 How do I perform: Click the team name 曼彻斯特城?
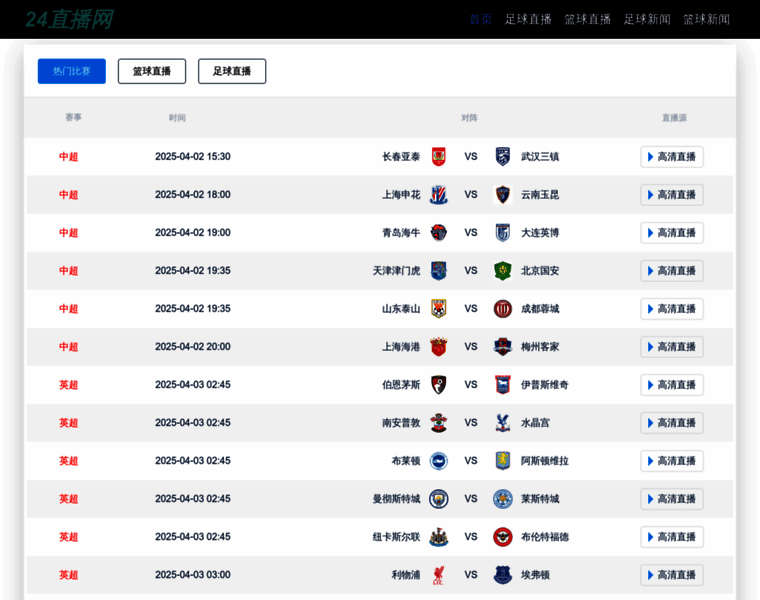(x=396, y=499)
